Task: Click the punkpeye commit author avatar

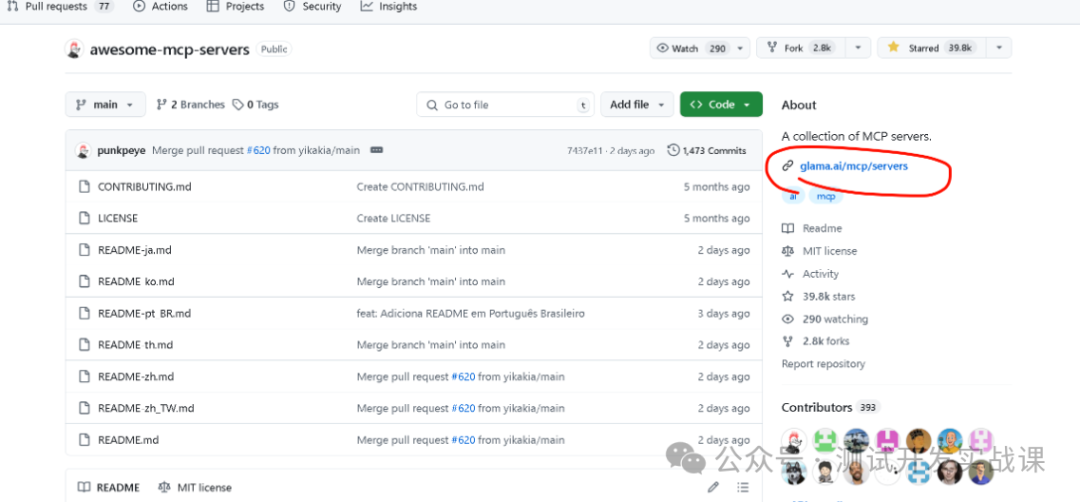Action: (83, 150)
